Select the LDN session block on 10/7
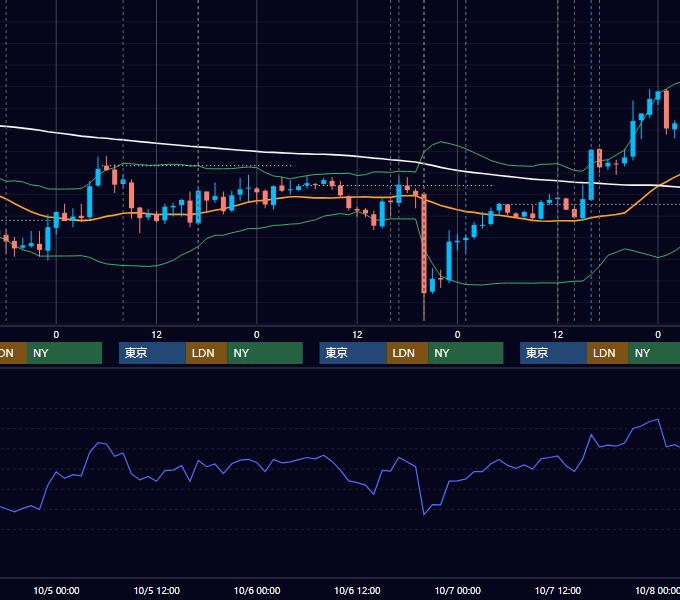This screenshot has width=680, height=600. pyautogui.click(x=608, y=353)
